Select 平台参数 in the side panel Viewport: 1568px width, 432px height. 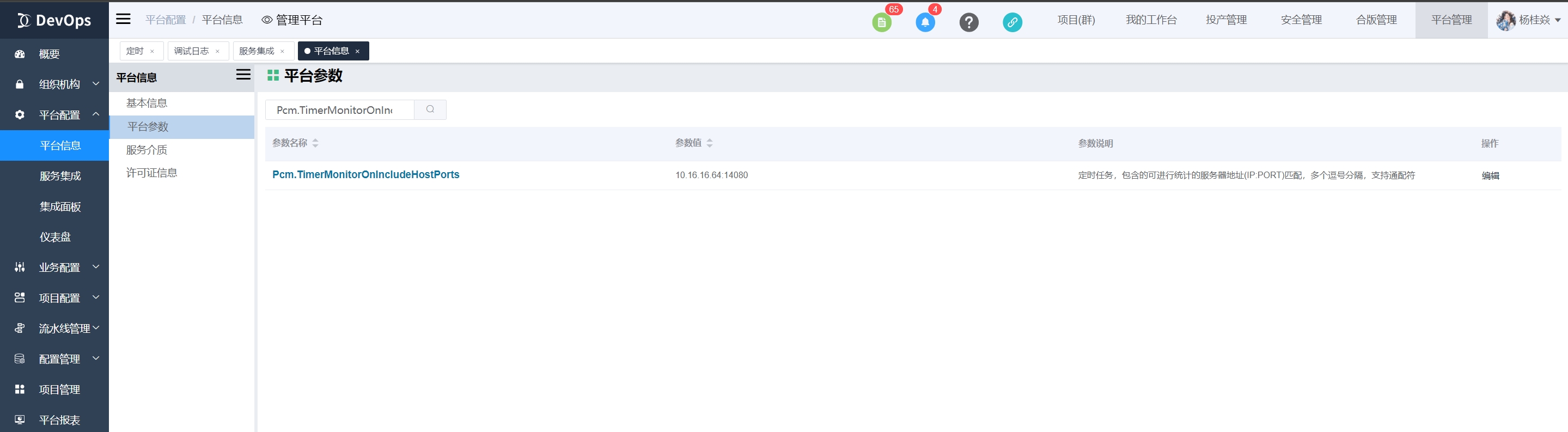pos(181,127)
